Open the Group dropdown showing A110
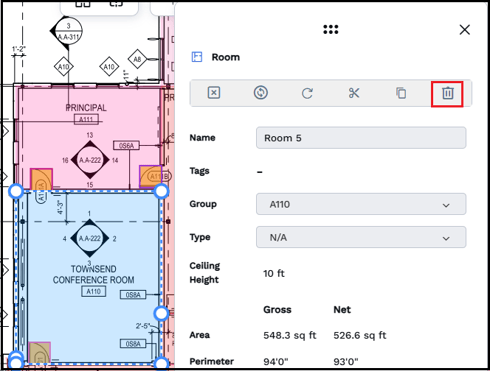The image size is (490, 371). [x=361, y=204]
